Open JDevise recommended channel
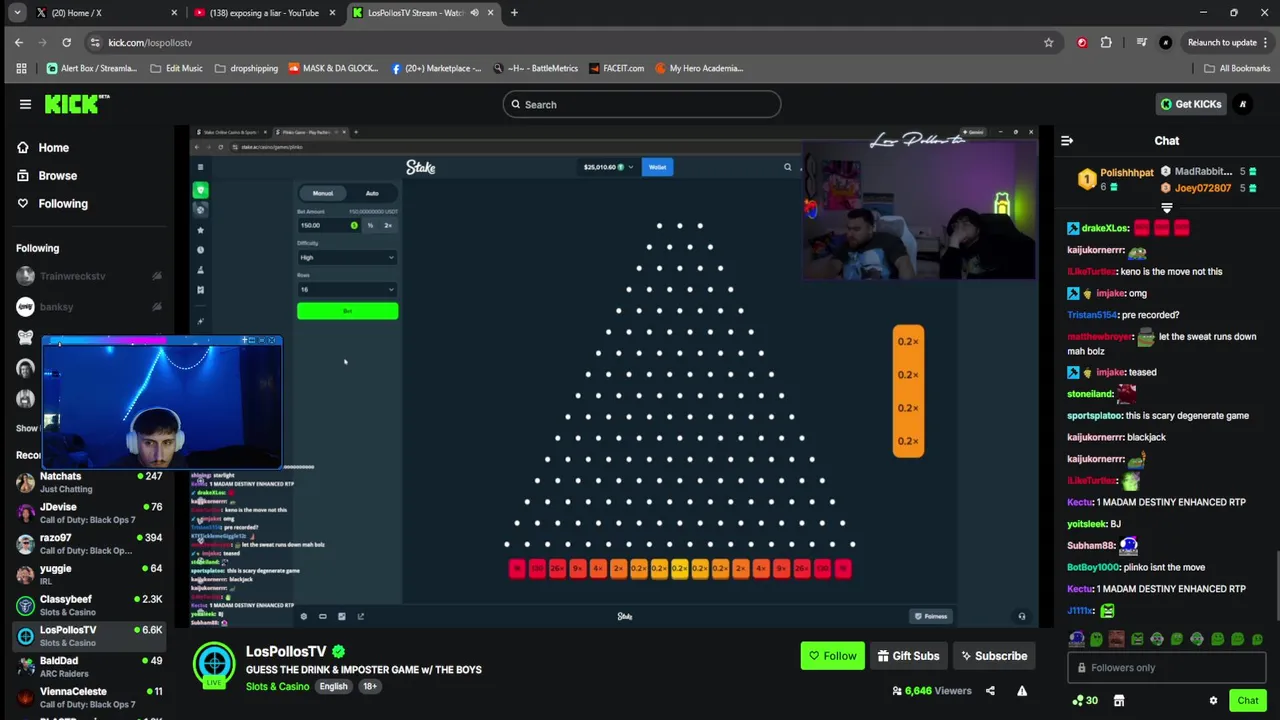Screen dimensions: 1280x720 pyautogui.click(x=88, y=513)
